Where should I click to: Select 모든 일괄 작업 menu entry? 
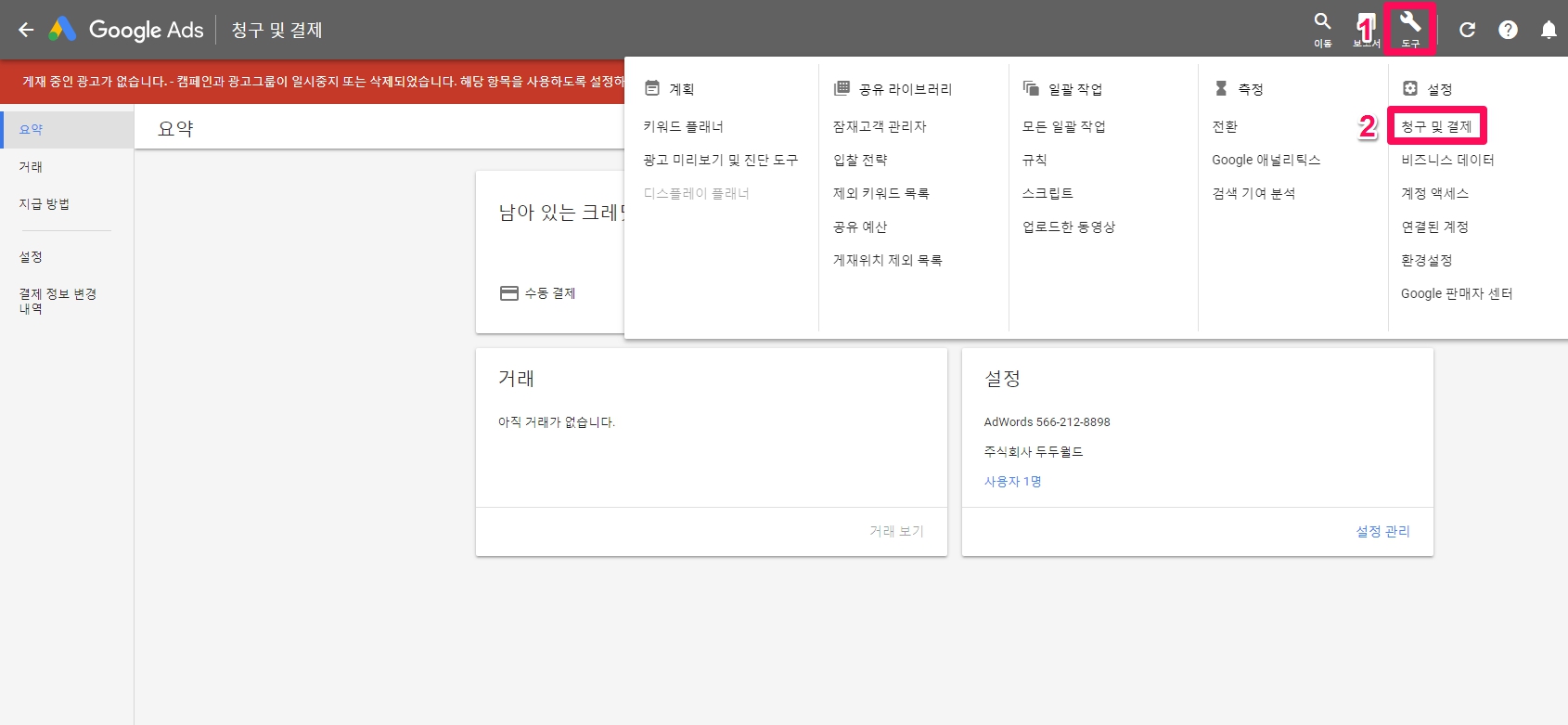pos(1064,126)
